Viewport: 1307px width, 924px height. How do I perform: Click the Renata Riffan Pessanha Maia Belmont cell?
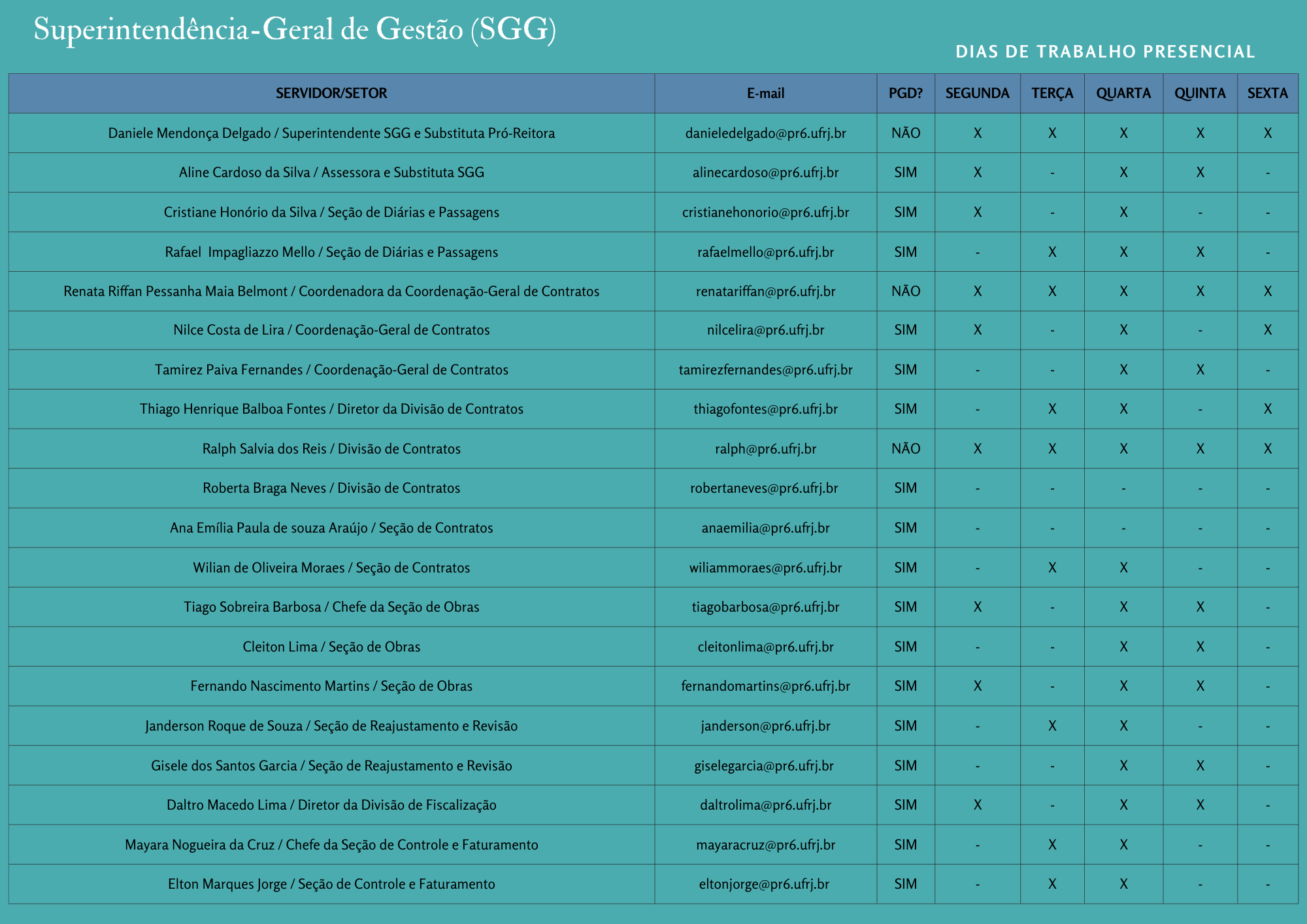pyautogui.click(x=331, y=291)
